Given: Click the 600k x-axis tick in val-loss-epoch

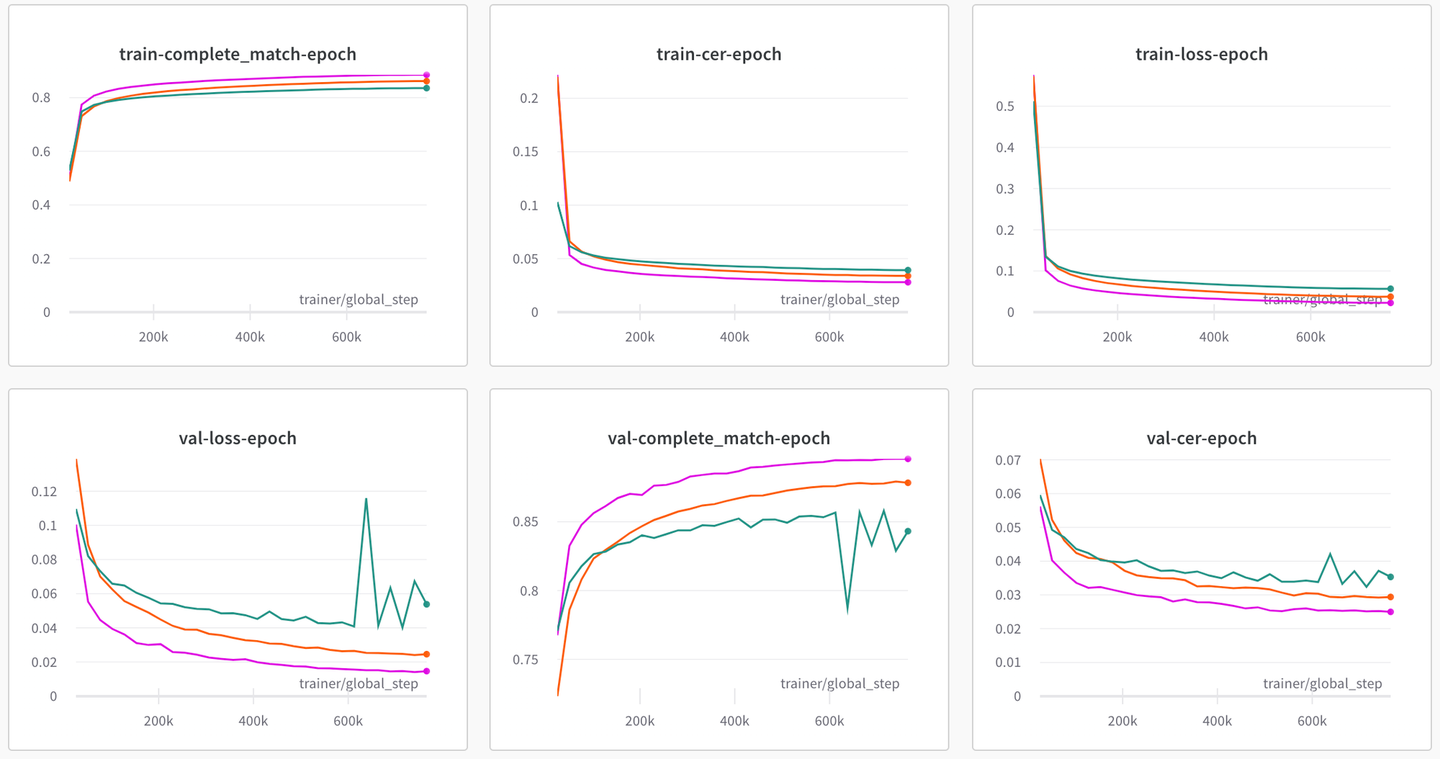Looking at the screenshot, I should [348, 721].
